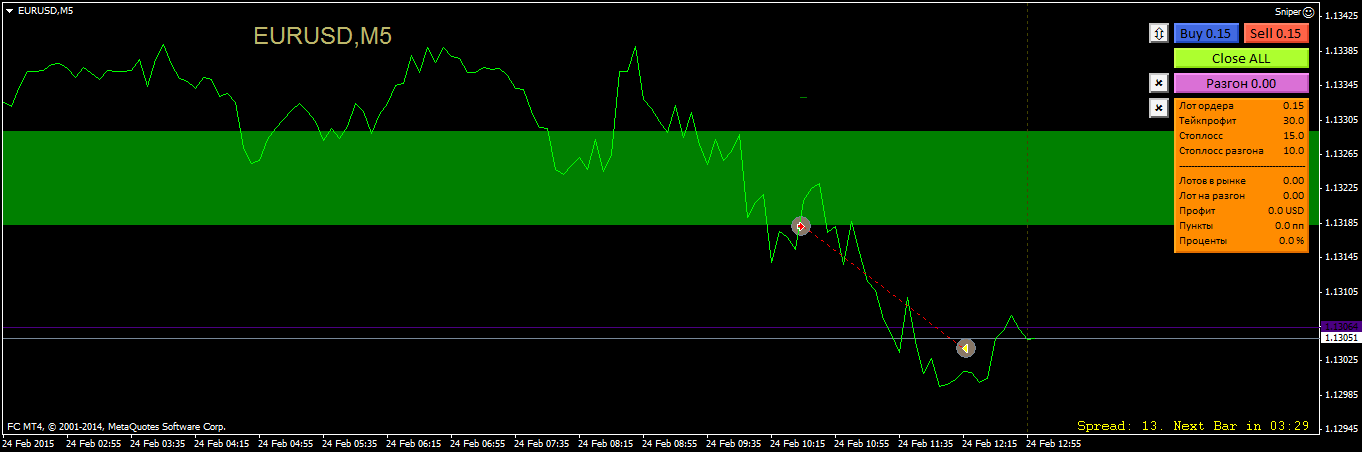Screen dimensions: 1362x452
Task: Click the Тейкпрофит value 30.0
Action: tap(1293, 121)
